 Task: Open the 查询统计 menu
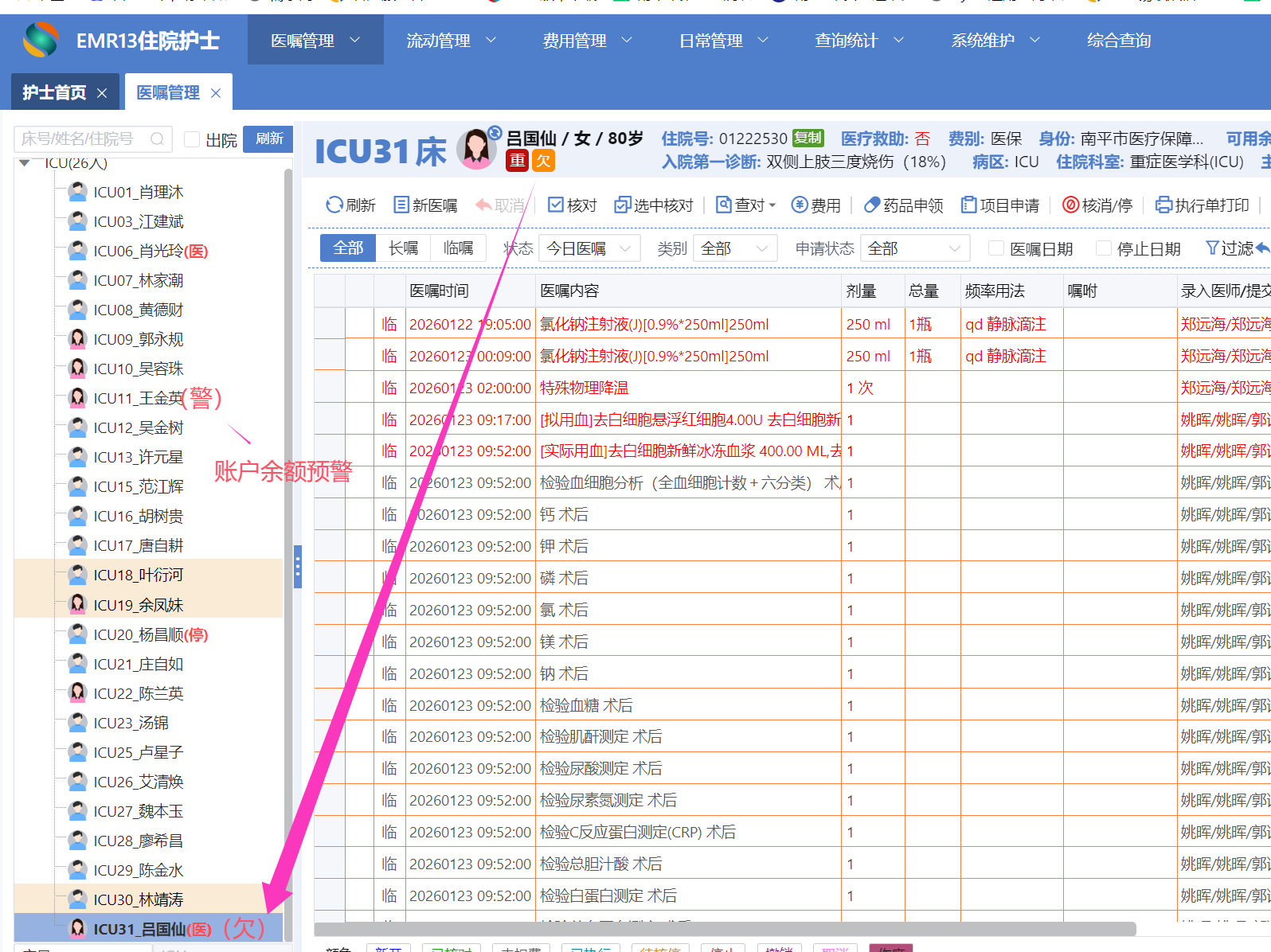click(x=859, y=40)
